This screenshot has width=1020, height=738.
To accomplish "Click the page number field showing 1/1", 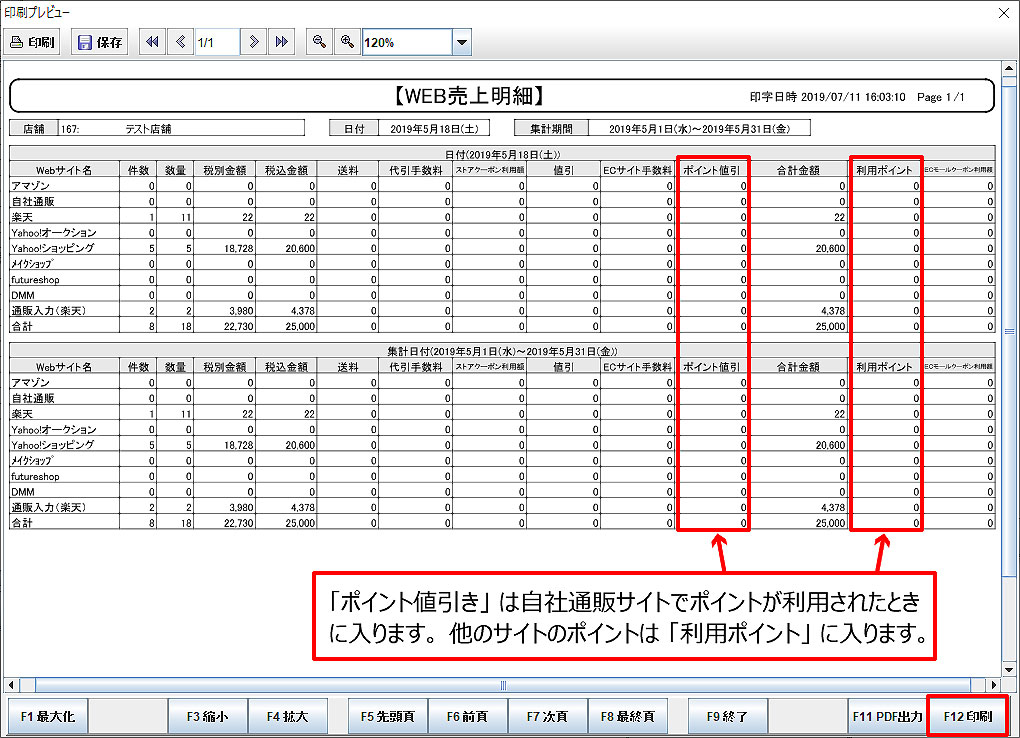I will tap(216, 42).
